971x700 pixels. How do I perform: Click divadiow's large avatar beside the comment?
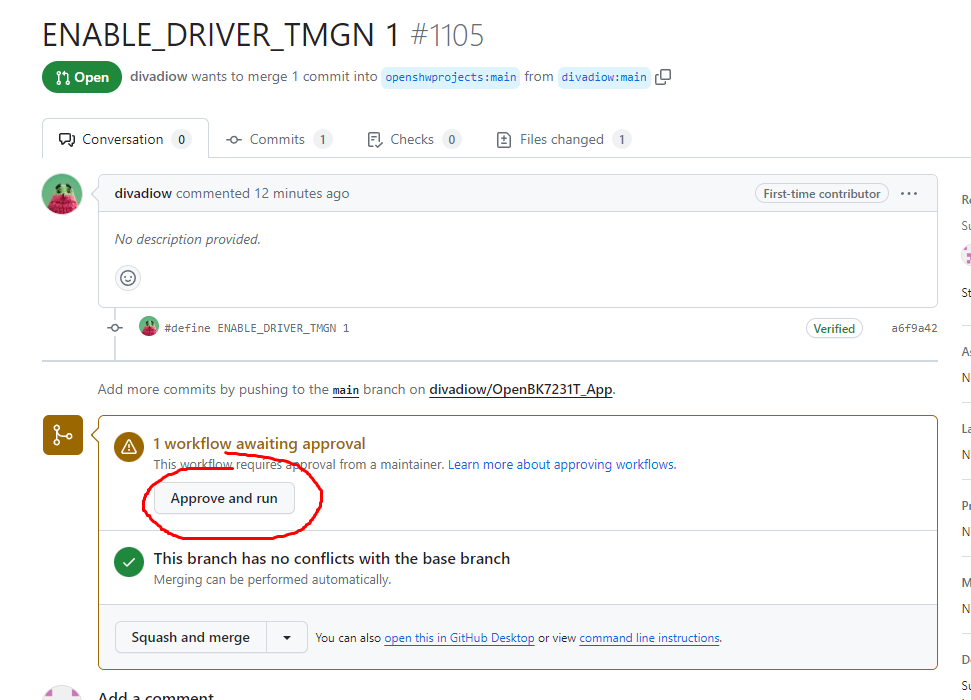62,194
